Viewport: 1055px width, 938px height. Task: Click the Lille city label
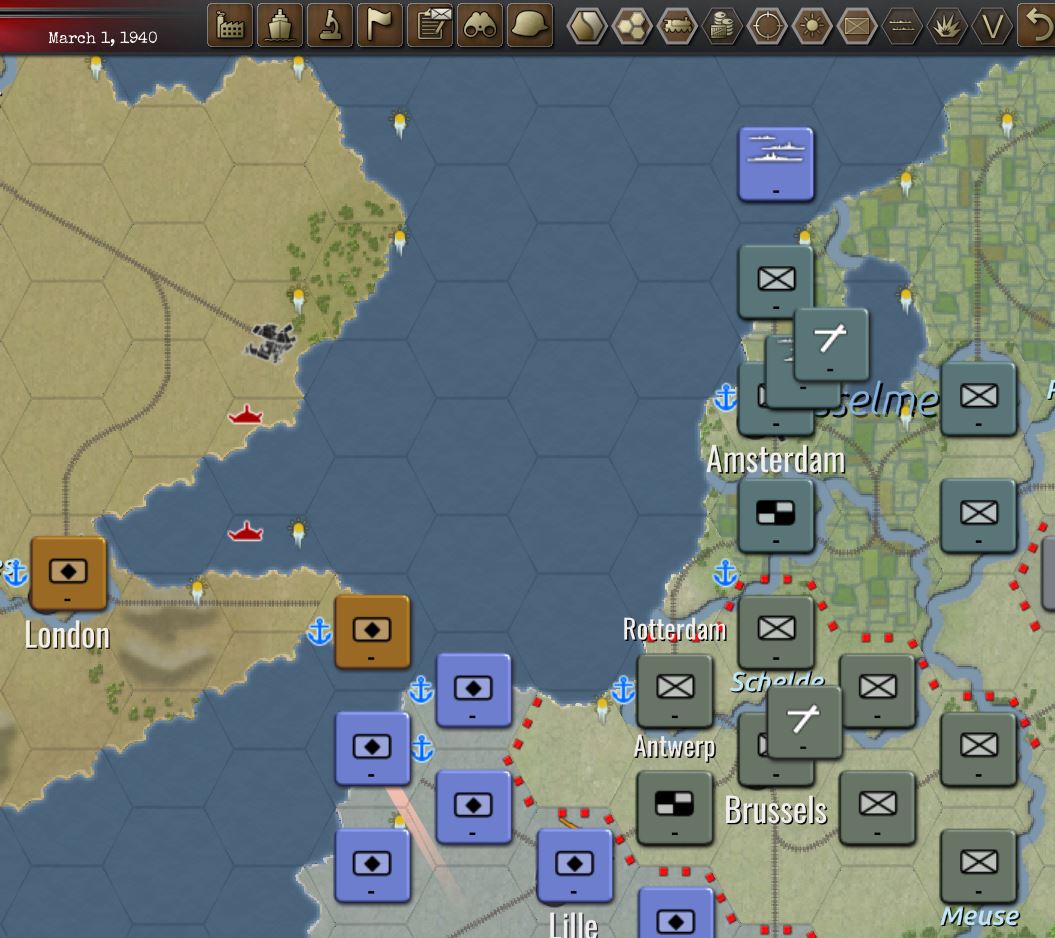[574, 925]
